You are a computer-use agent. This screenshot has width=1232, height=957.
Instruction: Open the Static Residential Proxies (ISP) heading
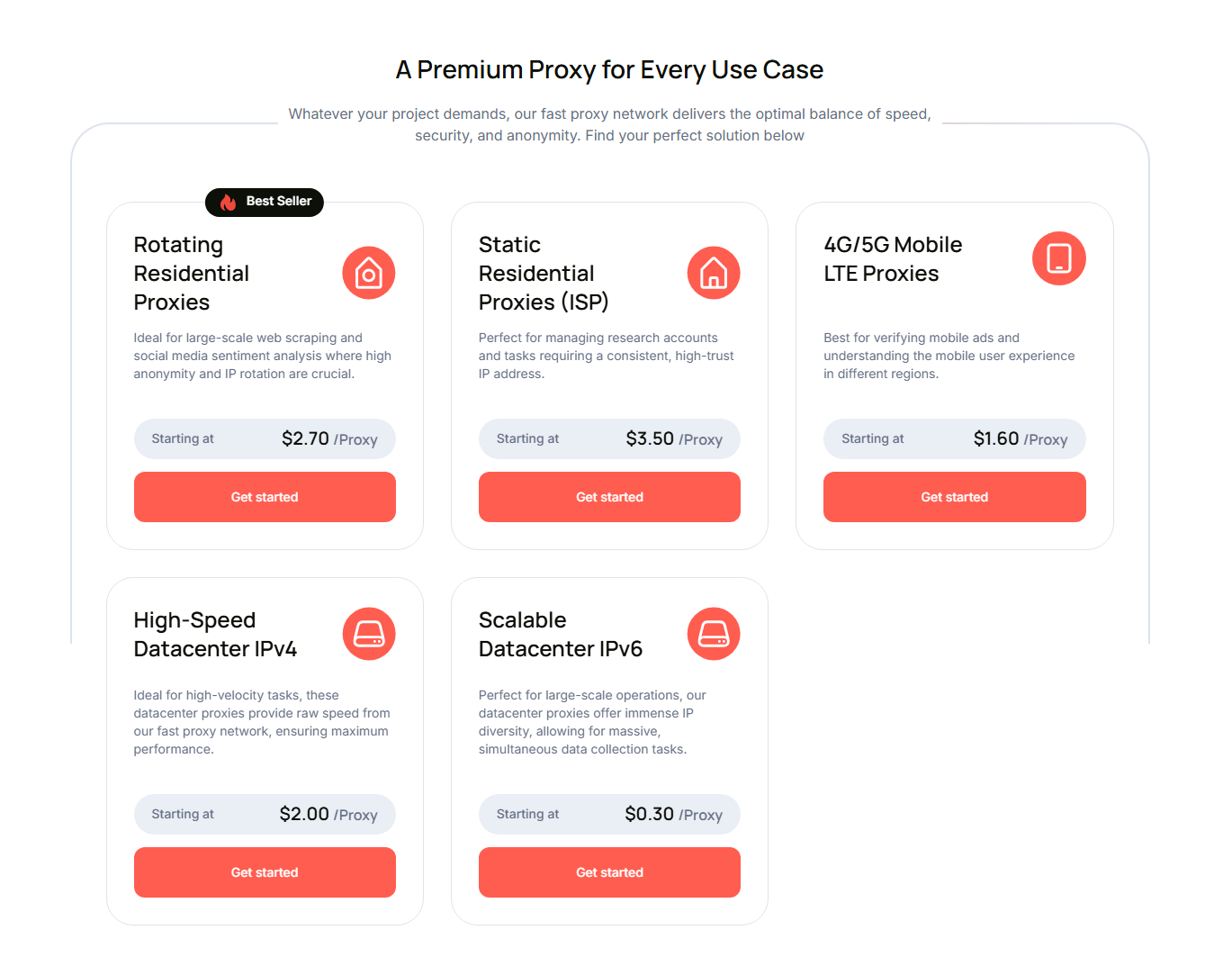[544, 274]
